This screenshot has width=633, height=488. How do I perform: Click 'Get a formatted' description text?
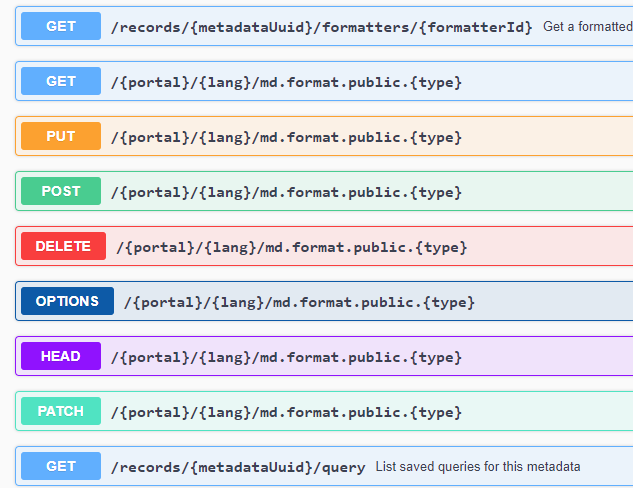(588, 27)
